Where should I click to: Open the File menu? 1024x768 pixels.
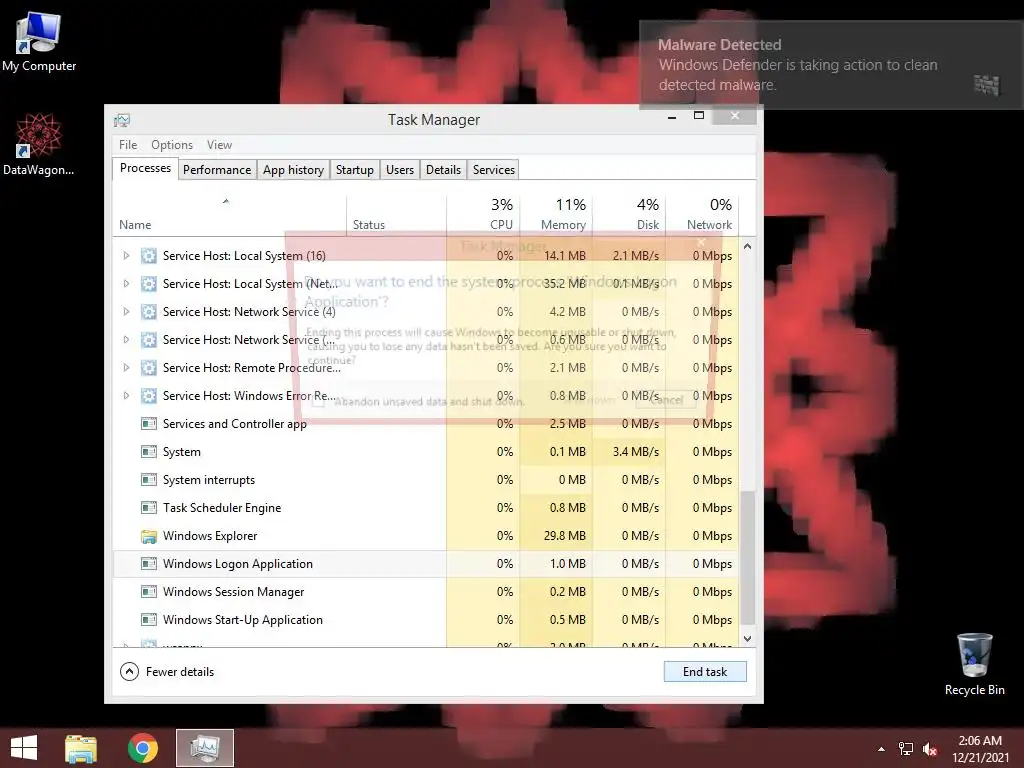click(x=128, y=145)
